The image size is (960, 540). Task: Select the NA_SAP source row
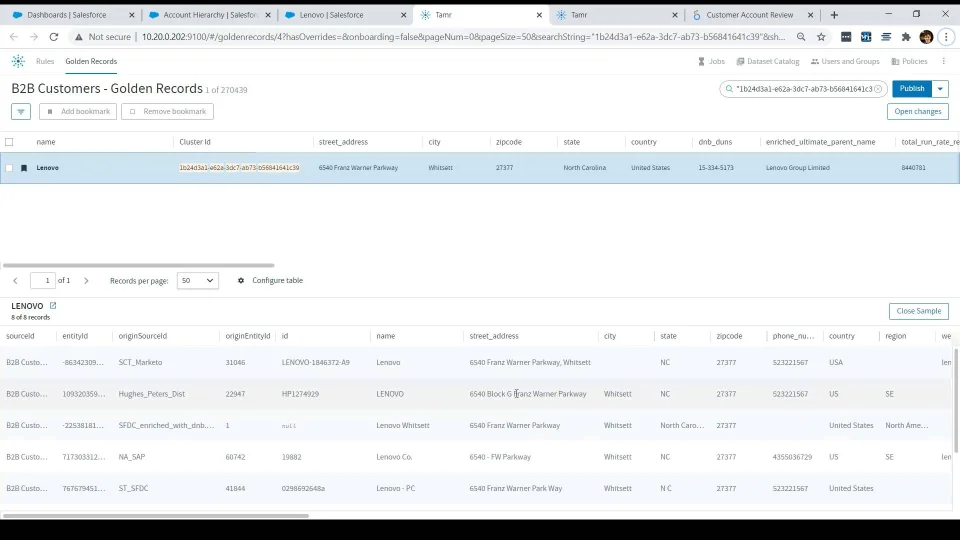point(478,457)
